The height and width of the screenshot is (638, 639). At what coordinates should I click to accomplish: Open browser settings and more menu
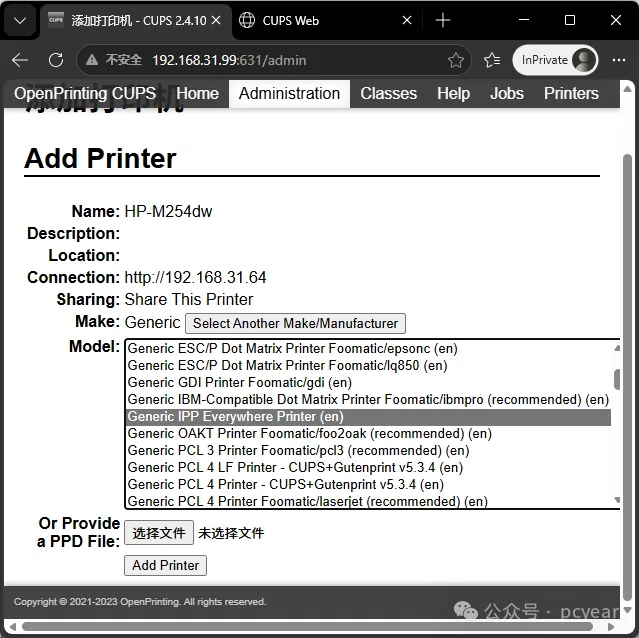pyautogui.click(x=619, y=60)
